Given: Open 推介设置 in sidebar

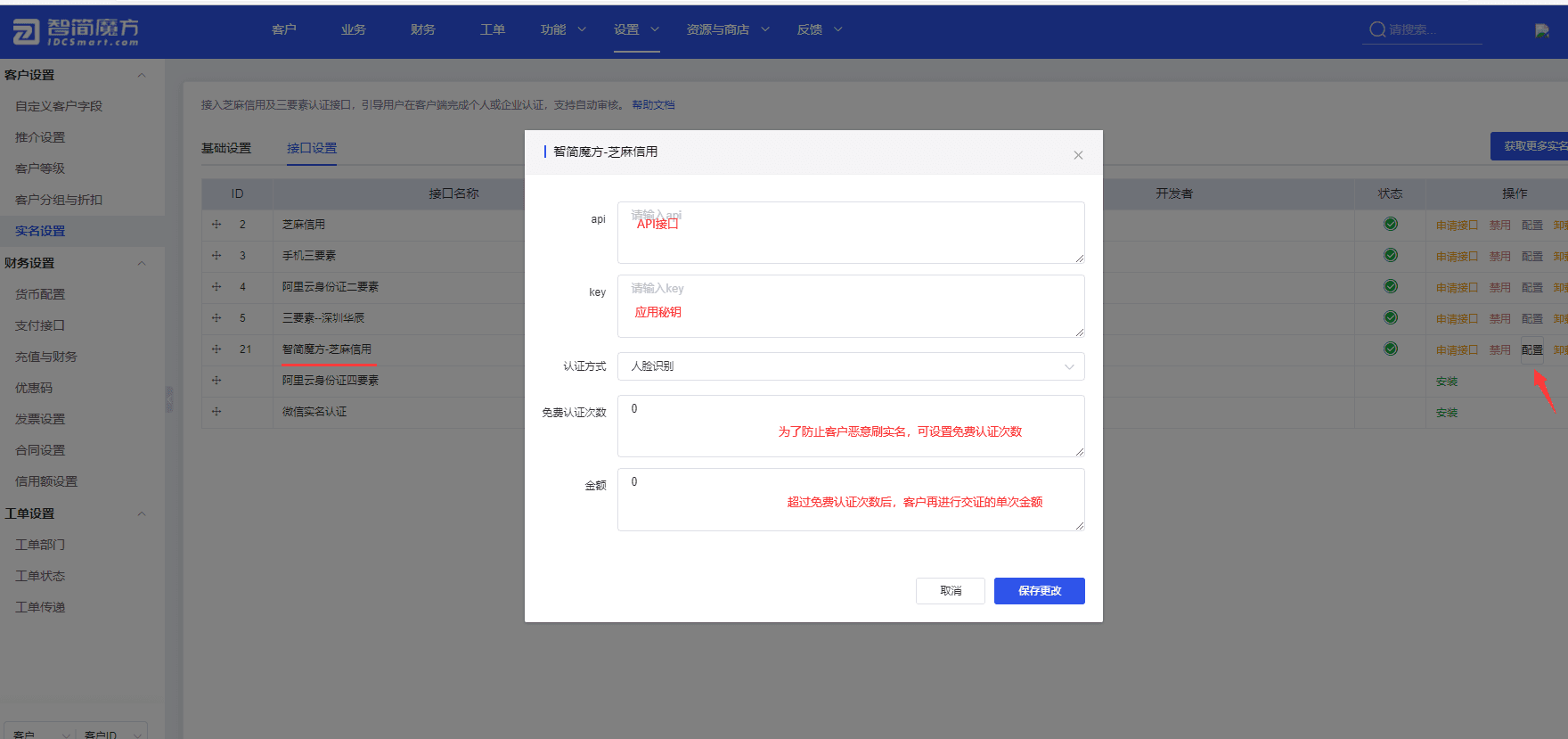Looking at the screenshot, I should pyautogui.click(x=40, y=137).
